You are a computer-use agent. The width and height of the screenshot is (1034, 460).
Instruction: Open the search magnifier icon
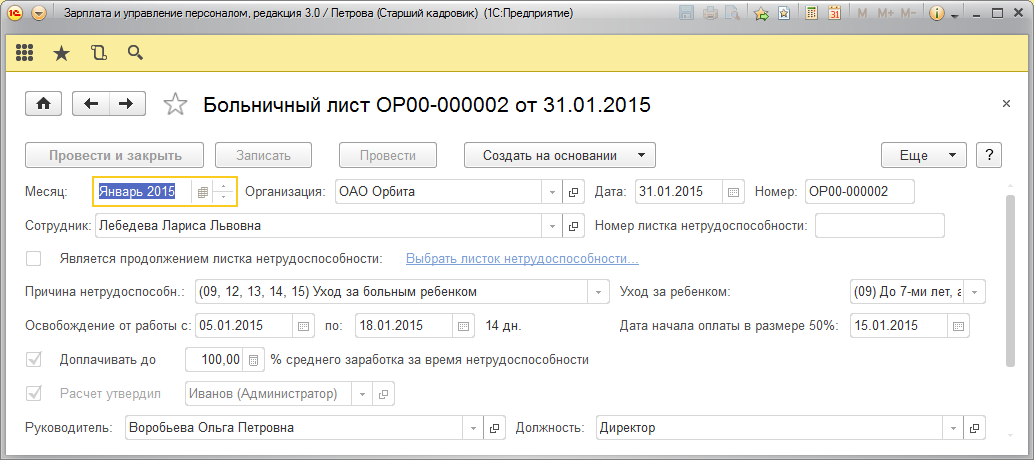pyautogui.click(x=135, y=53)
